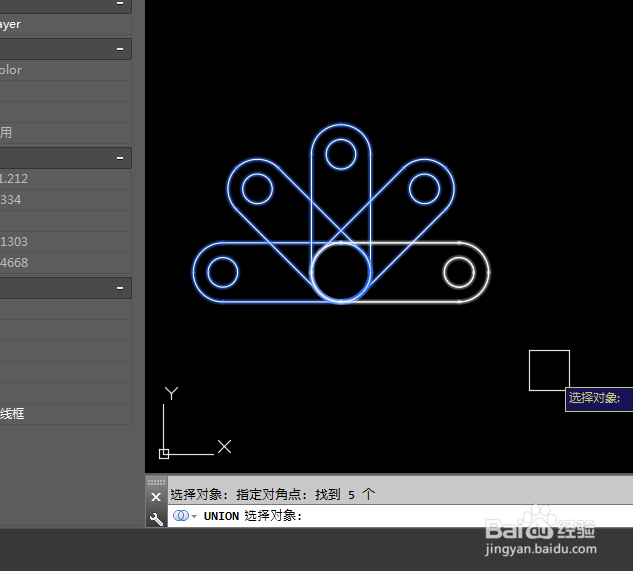Click the '4668' value row

[x=65, y=262]
